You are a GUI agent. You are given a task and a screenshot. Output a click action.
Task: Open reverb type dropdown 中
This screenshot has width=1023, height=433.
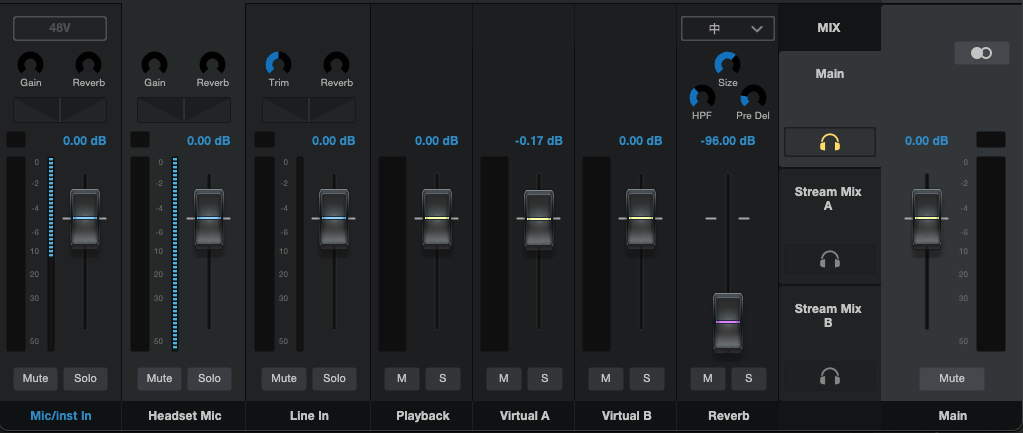[728, 29]
